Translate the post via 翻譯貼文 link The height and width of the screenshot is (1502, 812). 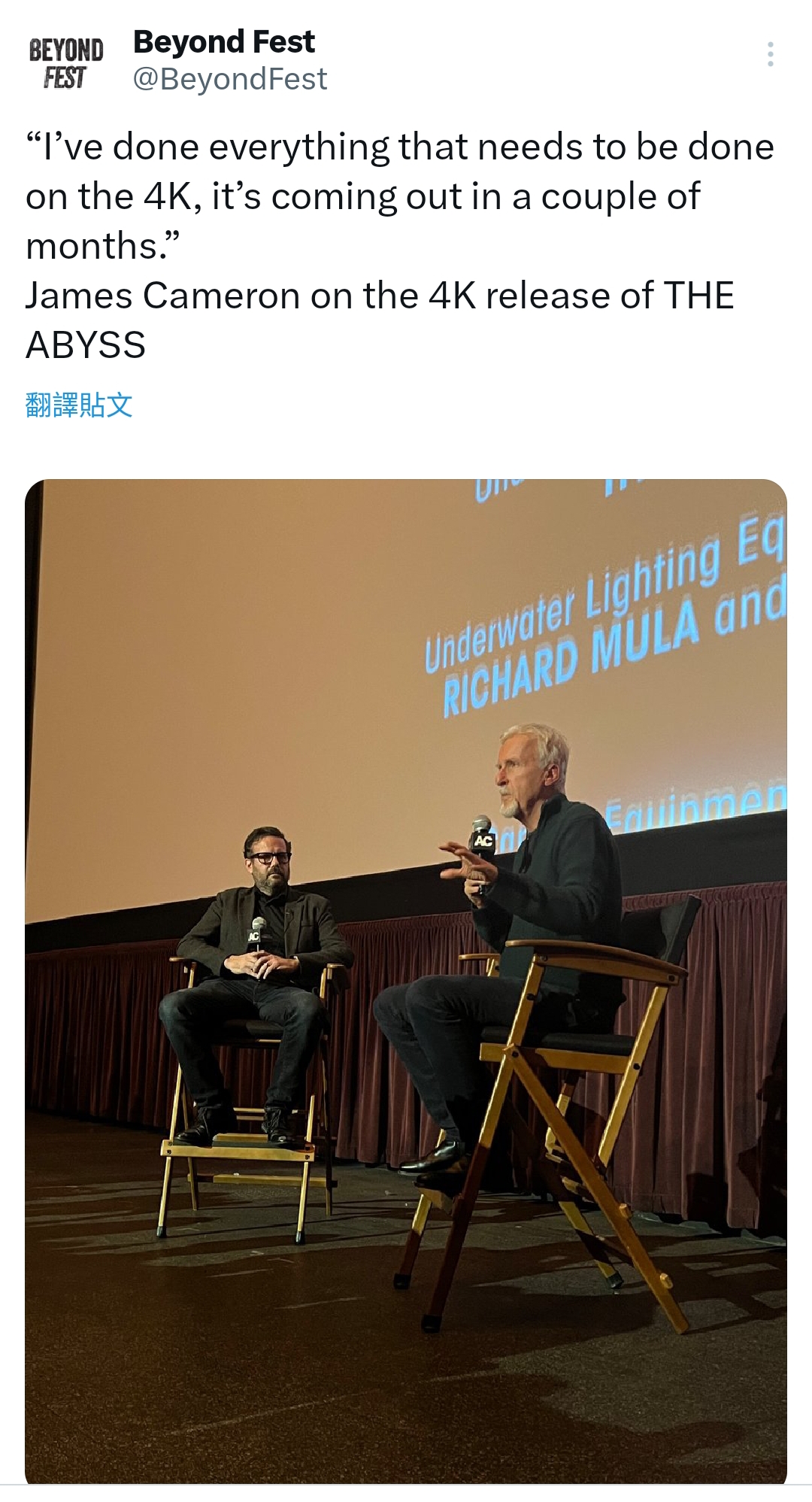click(x=79, y=405)
